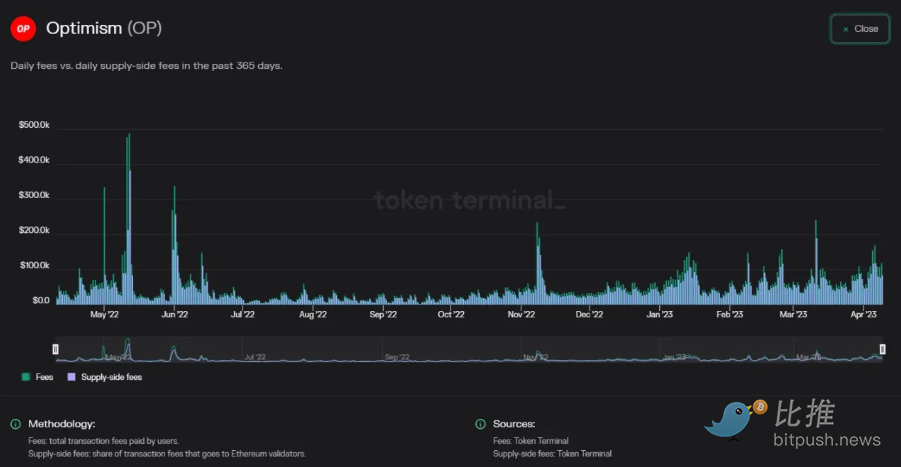Click the red OP token logo
Screen dimensions: 901x467
[x=23, y=29]
